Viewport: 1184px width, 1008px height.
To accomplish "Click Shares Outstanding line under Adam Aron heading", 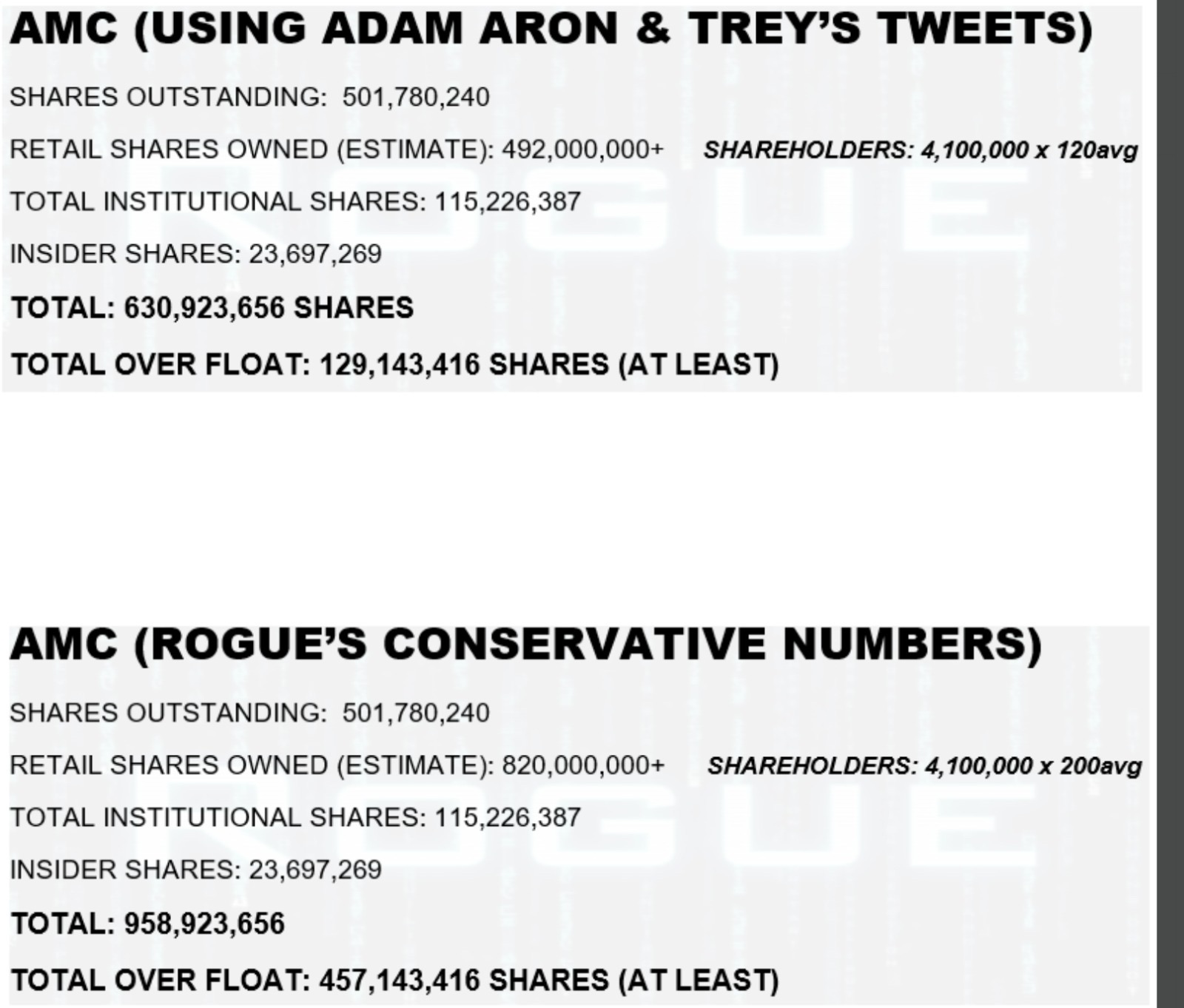I will 249,97.
